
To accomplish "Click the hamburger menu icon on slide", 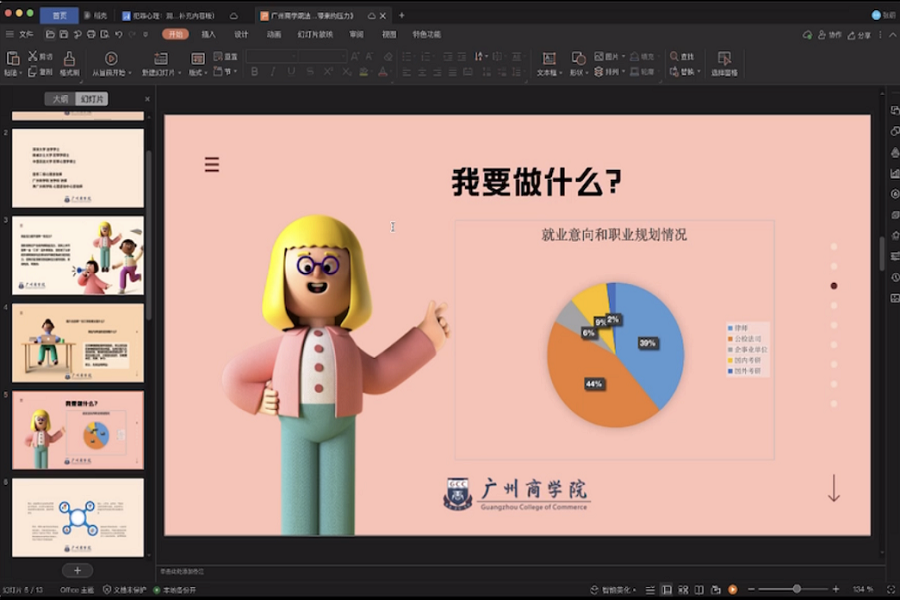I will pos(212,165).
